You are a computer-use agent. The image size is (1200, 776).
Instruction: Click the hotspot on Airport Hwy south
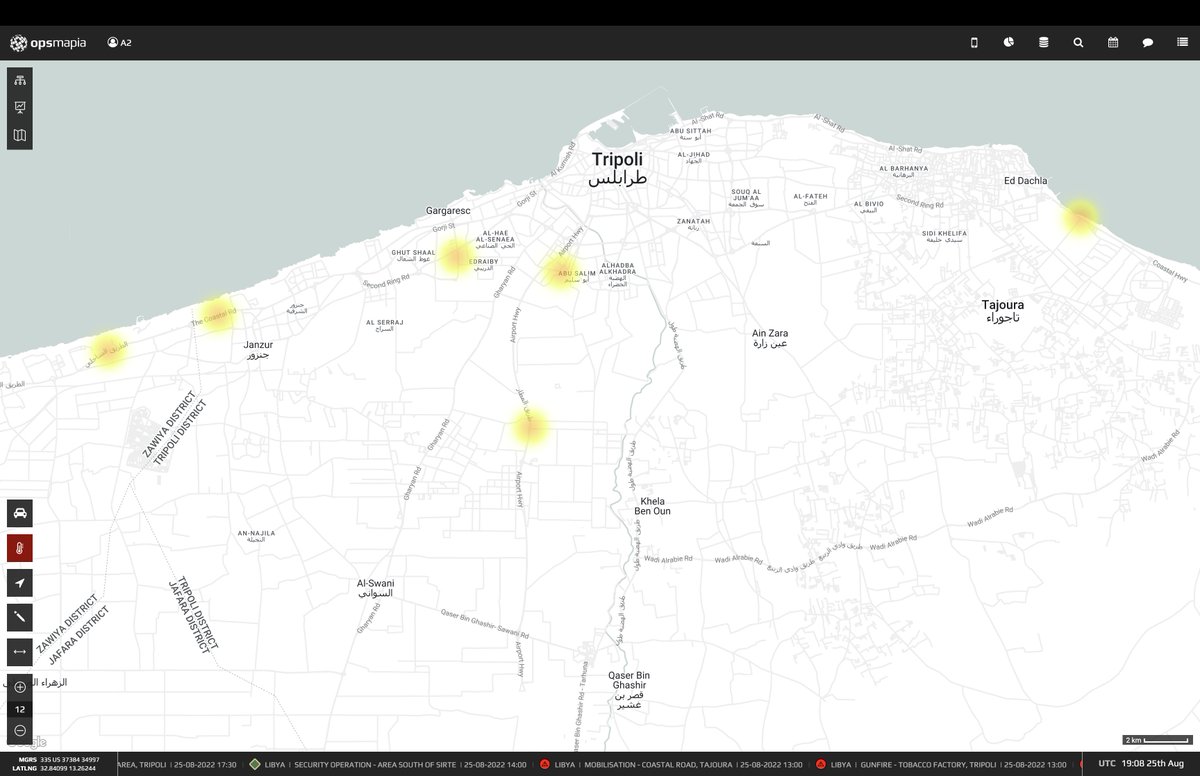(x=530, y=427)
